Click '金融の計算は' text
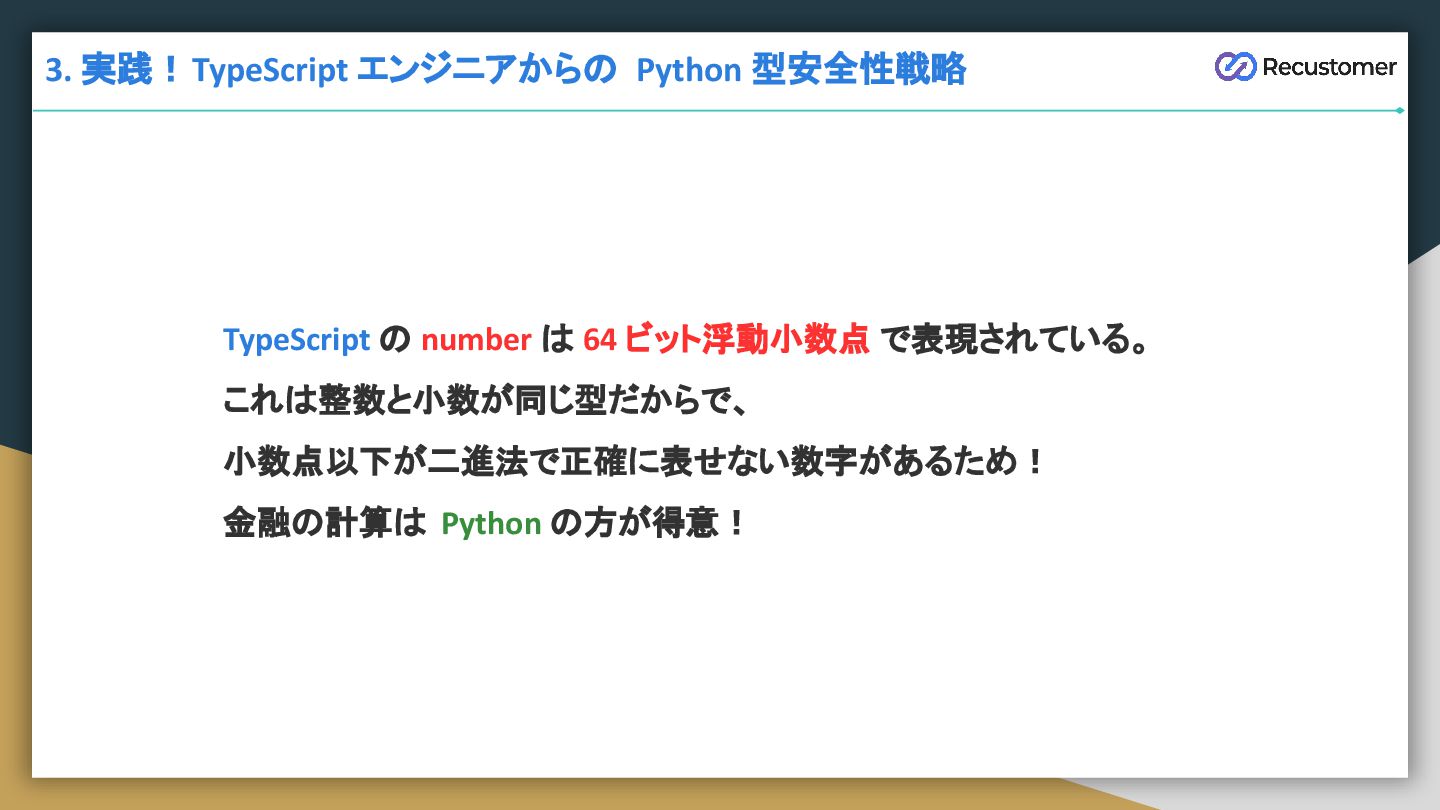1440x810 pixels. pos(325,523)
